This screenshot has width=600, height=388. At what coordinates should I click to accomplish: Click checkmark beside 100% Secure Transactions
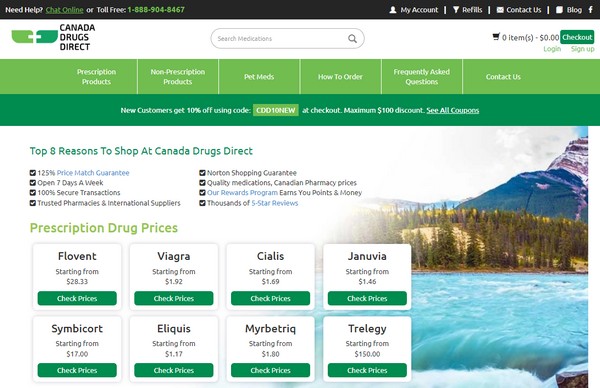[x=33, y=193]
